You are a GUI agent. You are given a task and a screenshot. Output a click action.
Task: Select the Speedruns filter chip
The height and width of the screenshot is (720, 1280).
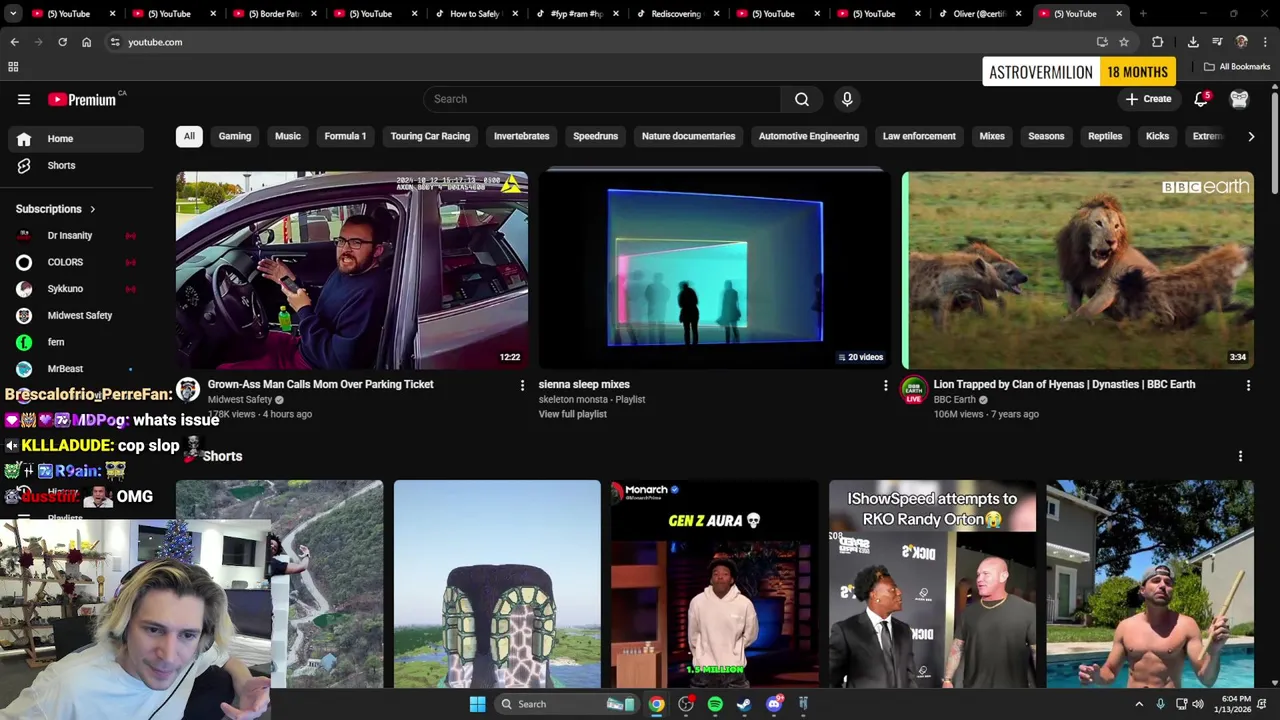(x=595, y=136)
